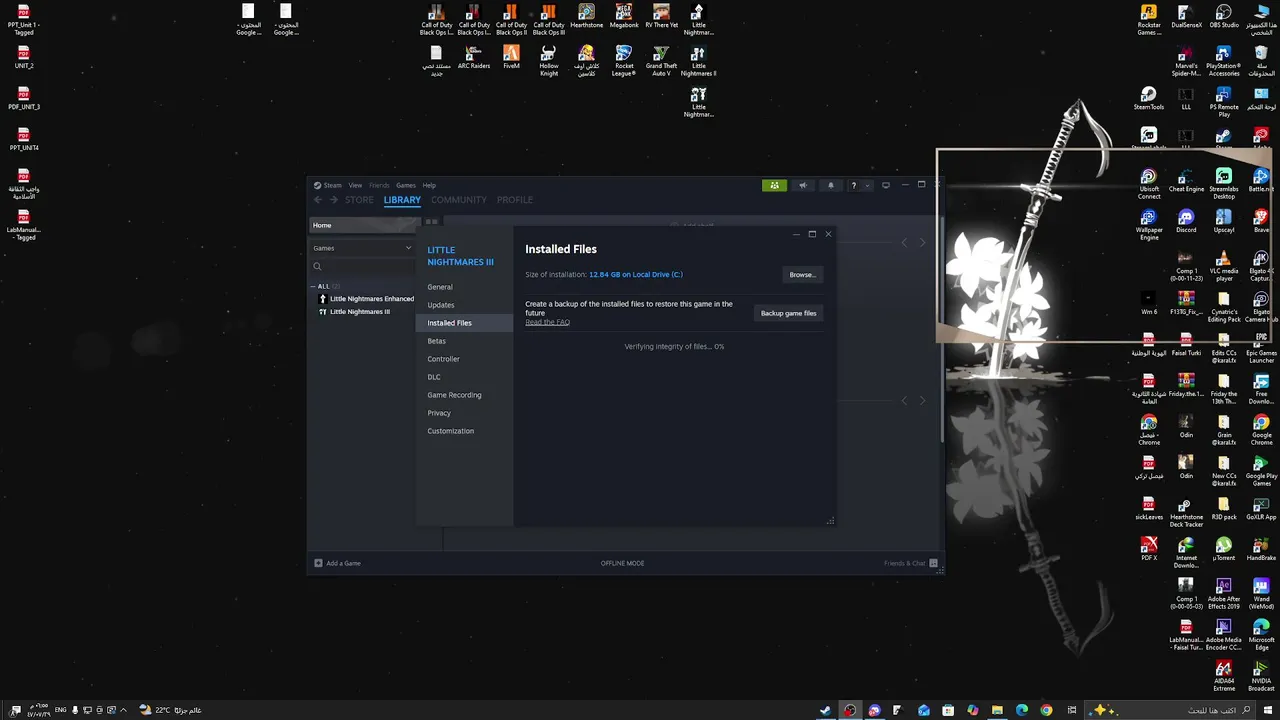Open the Steam menu
Image resolution: width=1280 pixels, height=720 pixels.
pos(327,185)
